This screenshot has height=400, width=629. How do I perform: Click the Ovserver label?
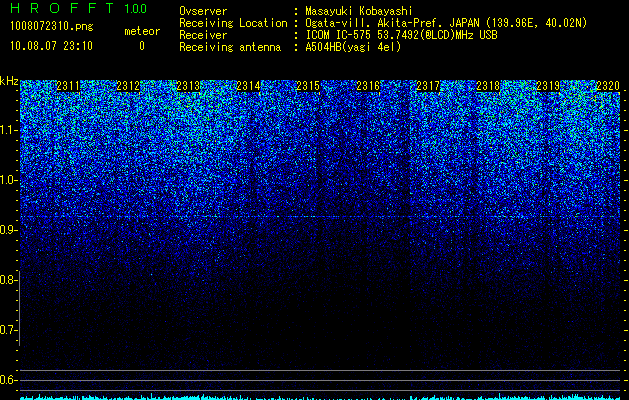point(203,11)
